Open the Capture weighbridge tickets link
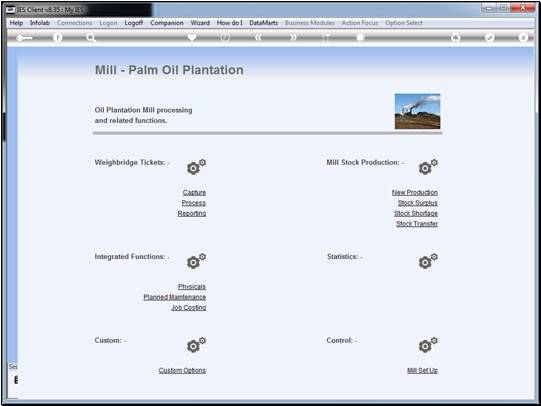The width and height of the screenshot is (541, 406). [194, 192]
